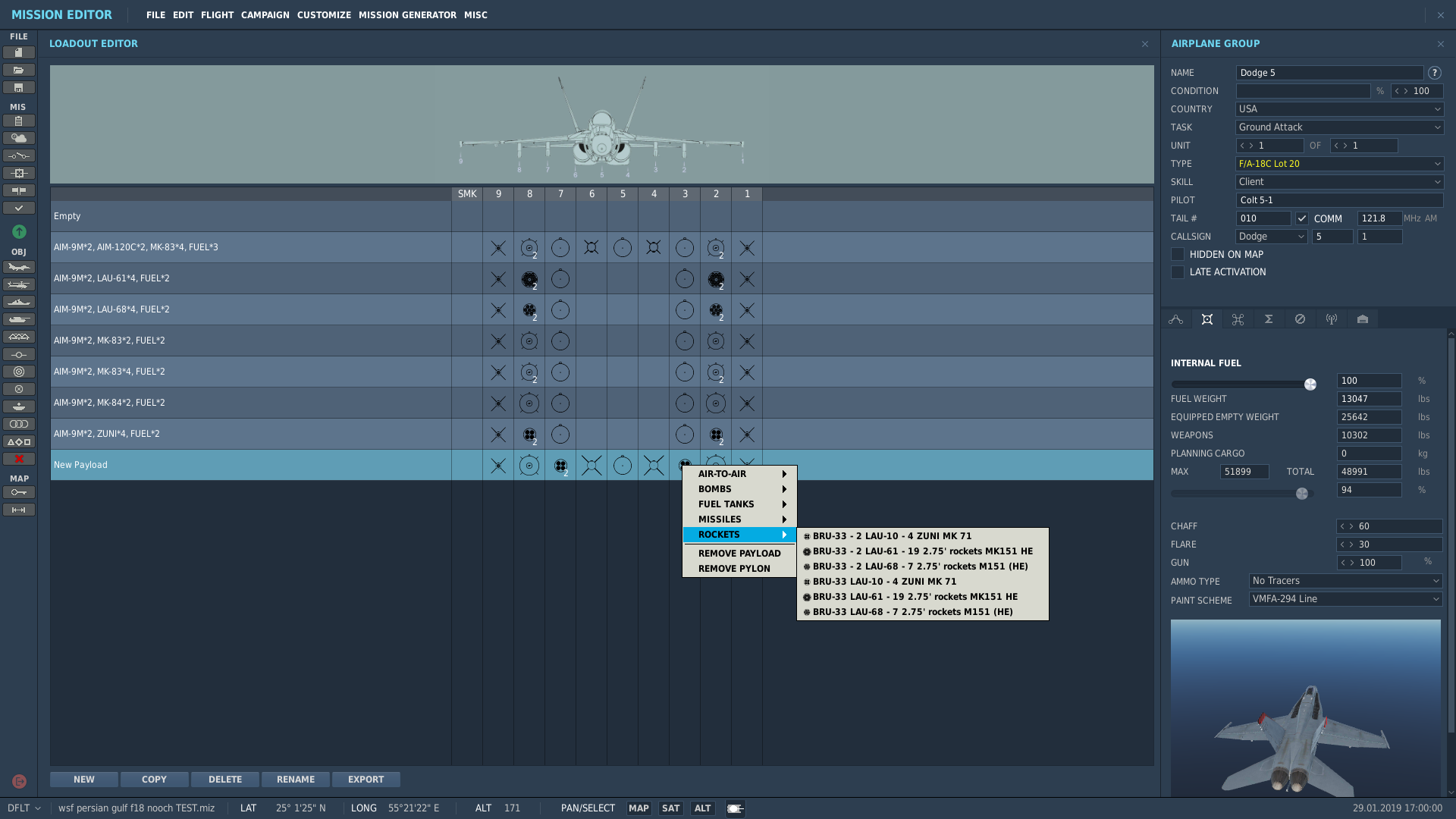Enable the Late Activation checkbox
The width and height of the screenshot is (1456, 819).
1178,272
